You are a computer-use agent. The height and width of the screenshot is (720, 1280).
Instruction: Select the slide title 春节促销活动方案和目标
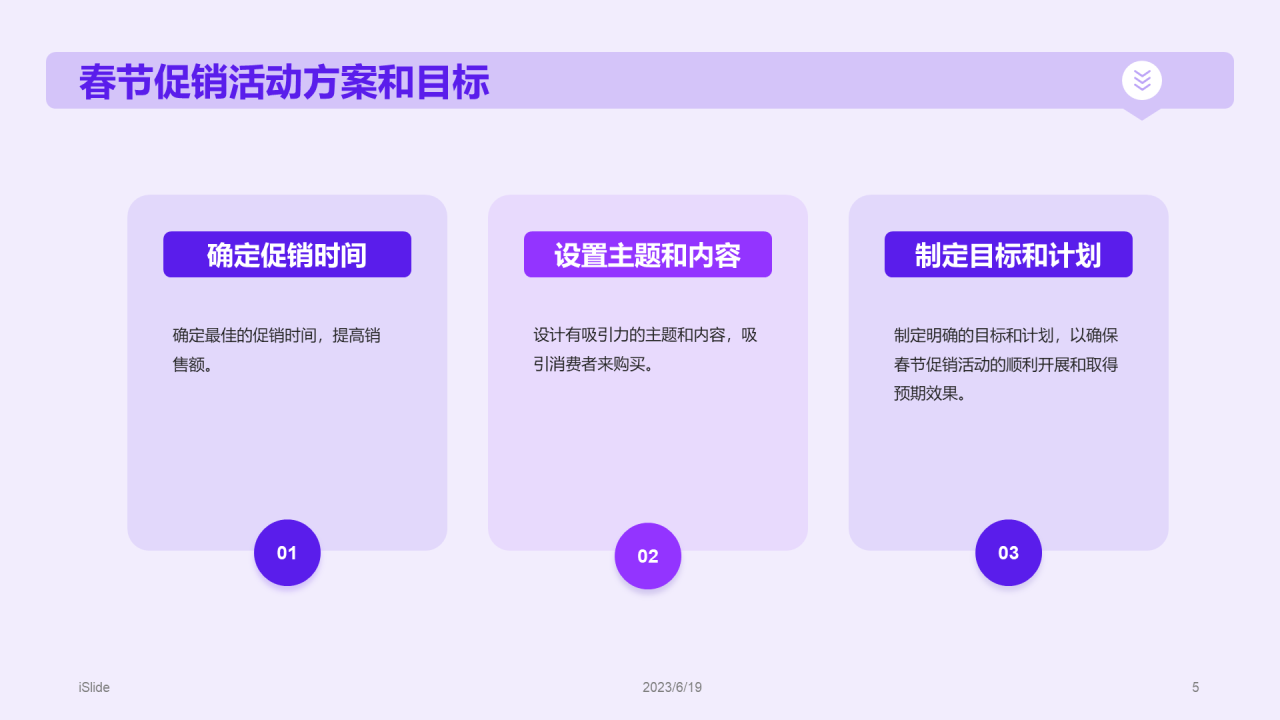[284, 82]
